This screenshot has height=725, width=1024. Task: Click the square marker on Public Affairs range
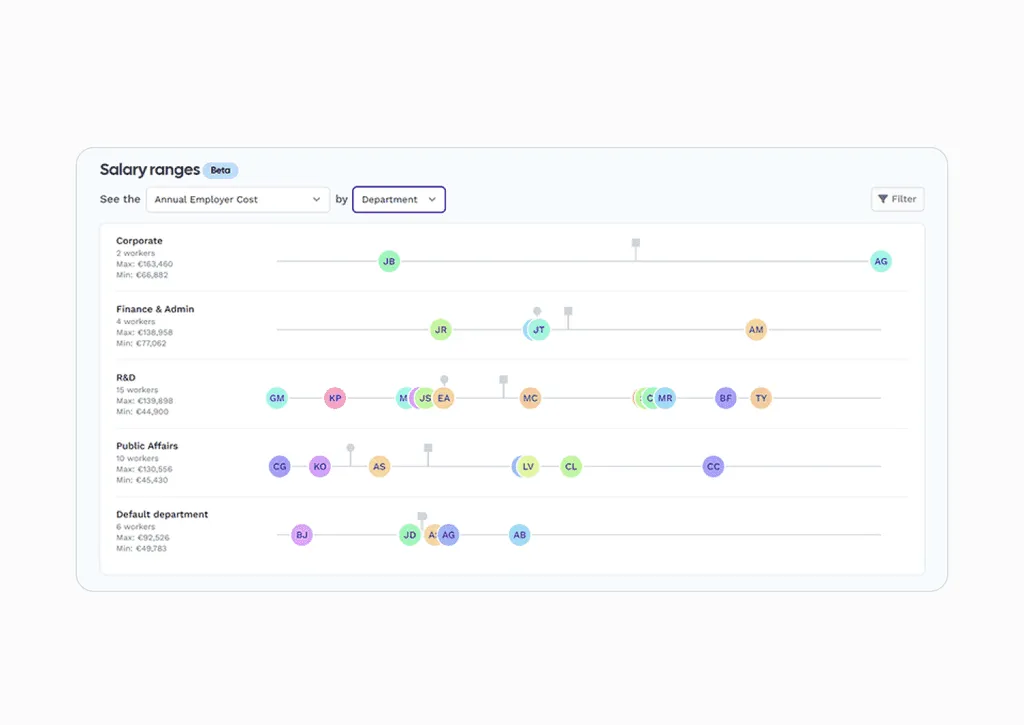tap(428, 448)
